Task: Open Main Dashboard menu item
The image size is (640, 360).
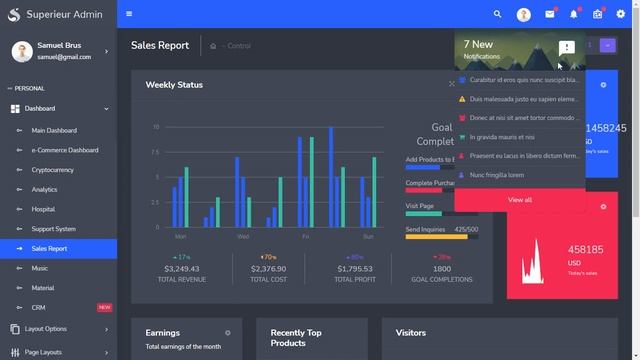Action: click(x=58, y=131)
